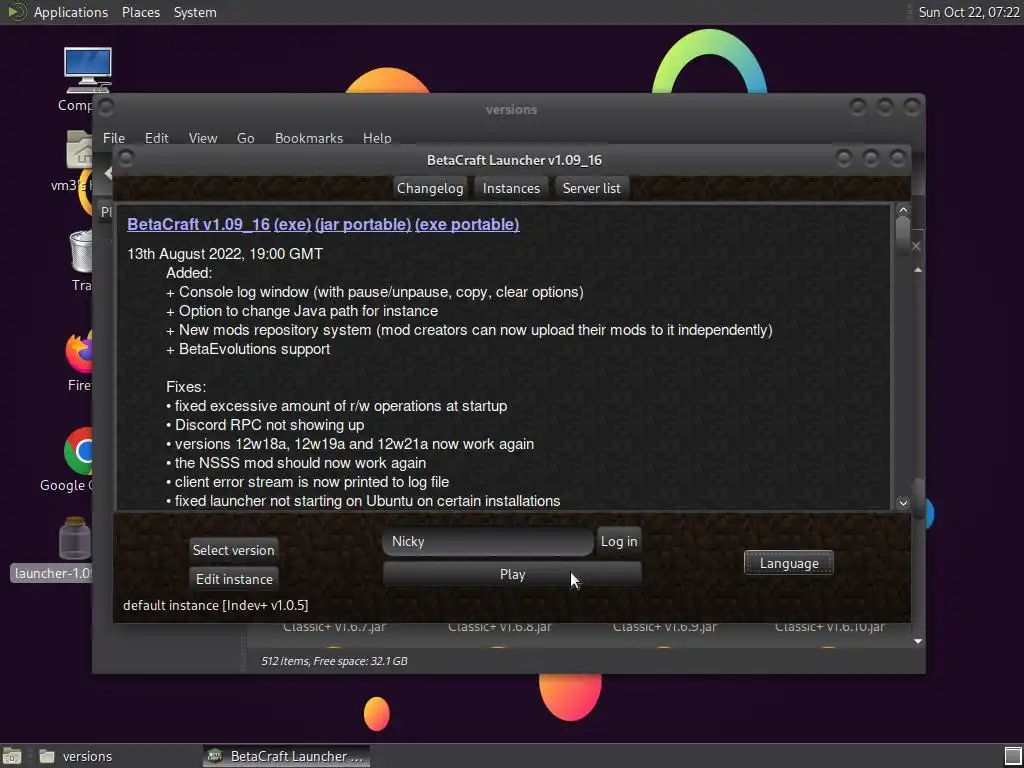The height and width of the screenshot is (768, 1024).
Task: Select Classic+ v1.6.7.jar in versions window
Action: [334, 626]
